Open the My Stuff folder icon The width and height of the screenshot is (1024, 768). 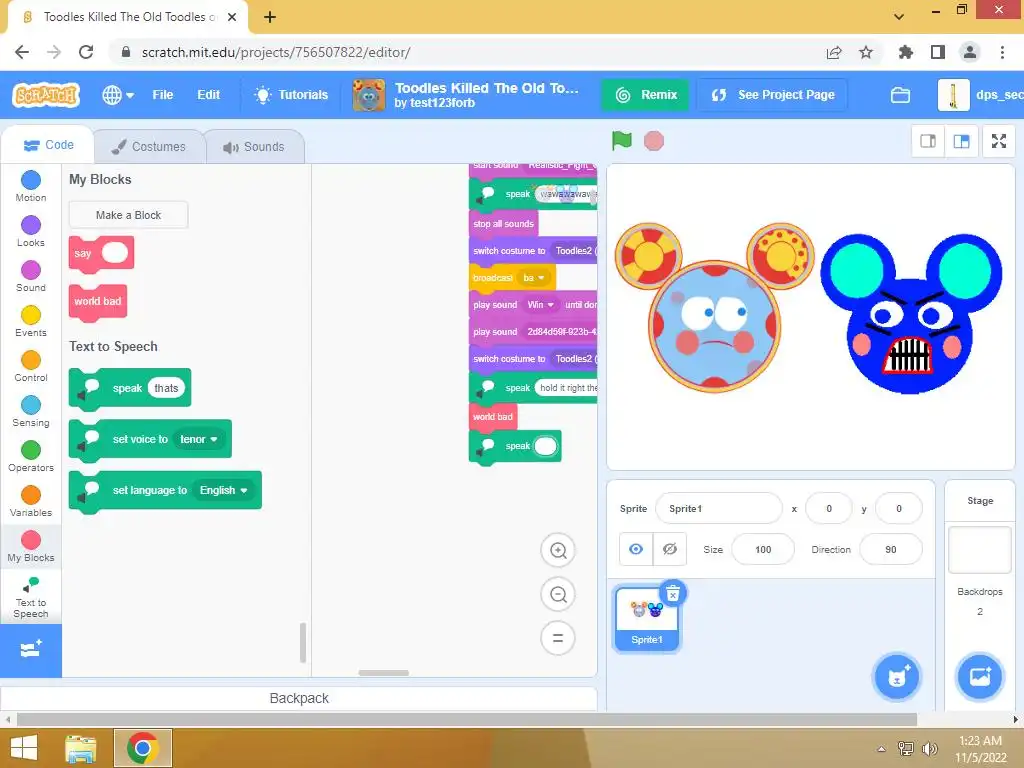[x=900, y=95]
